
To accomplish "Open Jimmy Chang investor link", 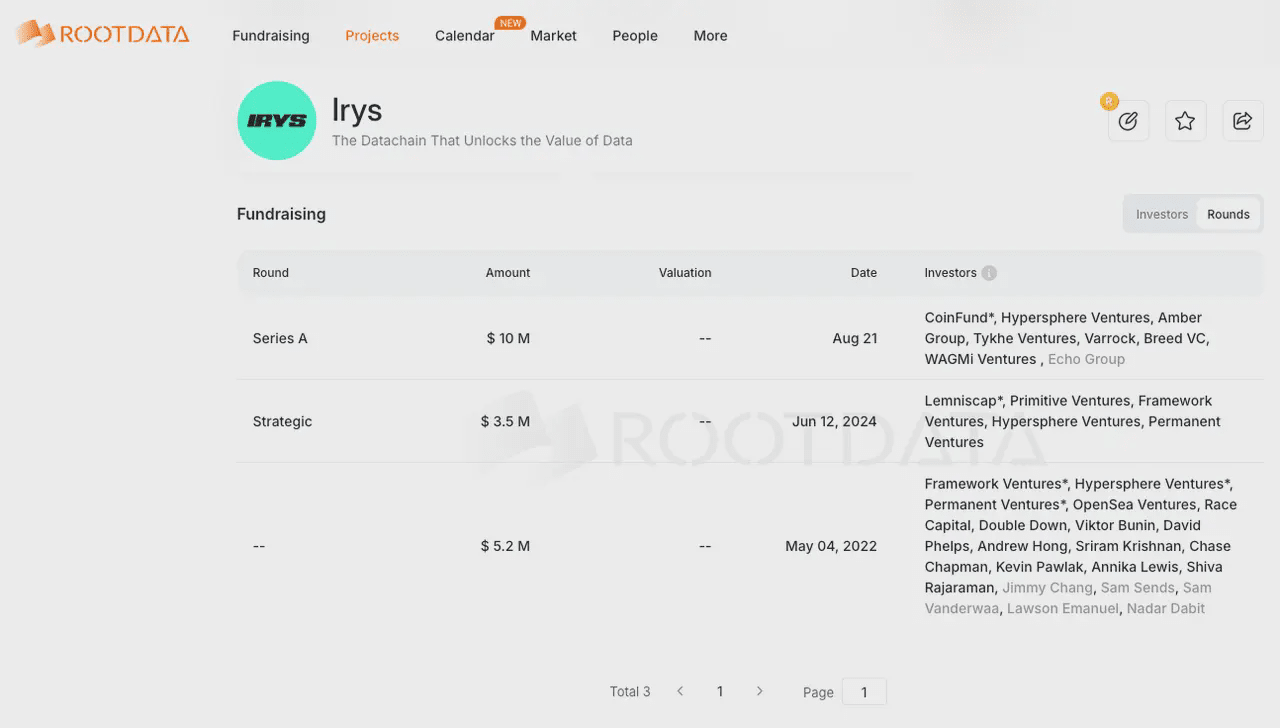I will coord(1047,588).
